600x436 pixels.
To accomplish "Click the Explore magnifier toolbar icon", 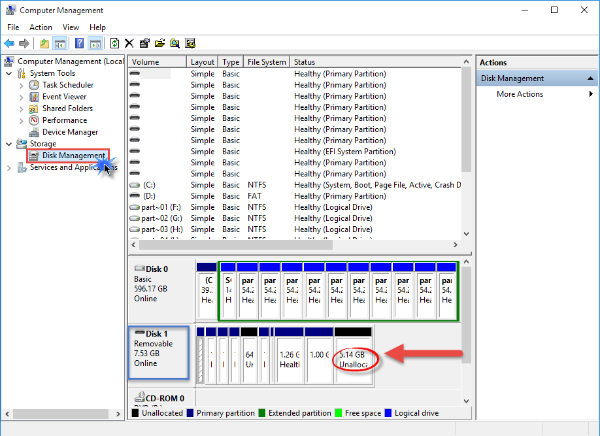I will click(x=175, y=43).
